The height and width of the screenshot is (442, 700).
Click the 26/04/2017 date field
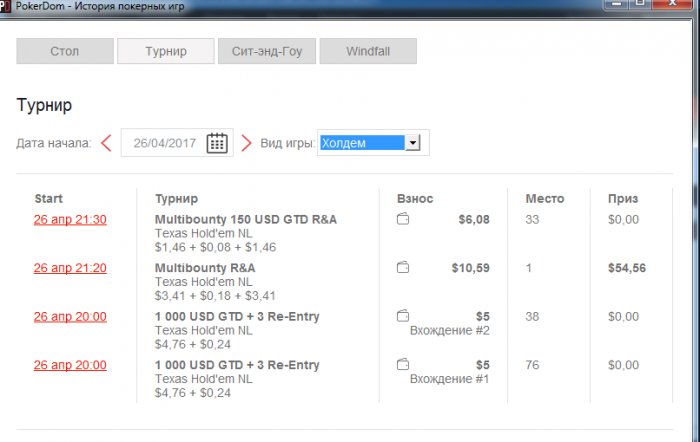pyautogui.click(x=177, y=143)
